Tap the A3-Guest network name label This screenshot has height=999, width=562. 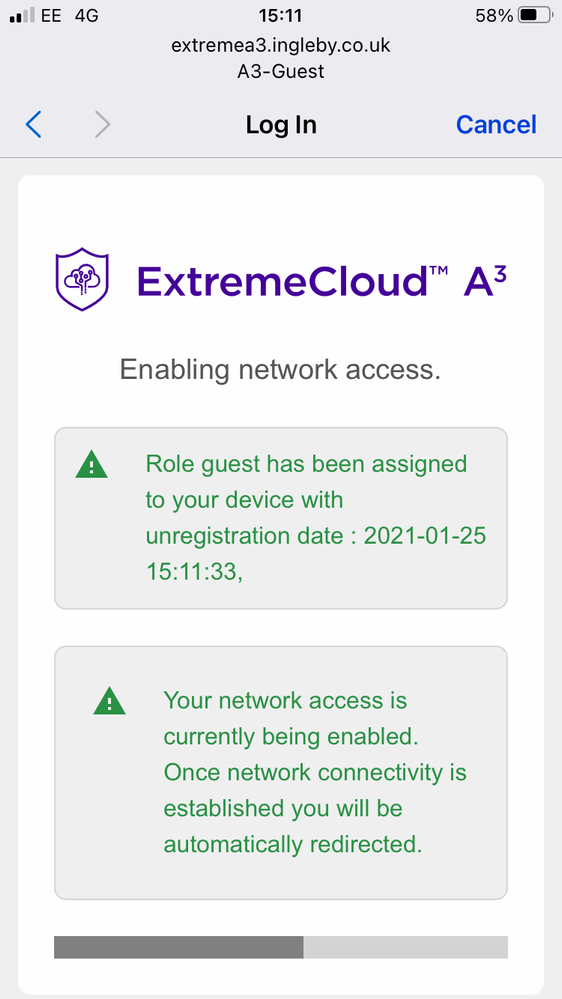tap(281, 71)
